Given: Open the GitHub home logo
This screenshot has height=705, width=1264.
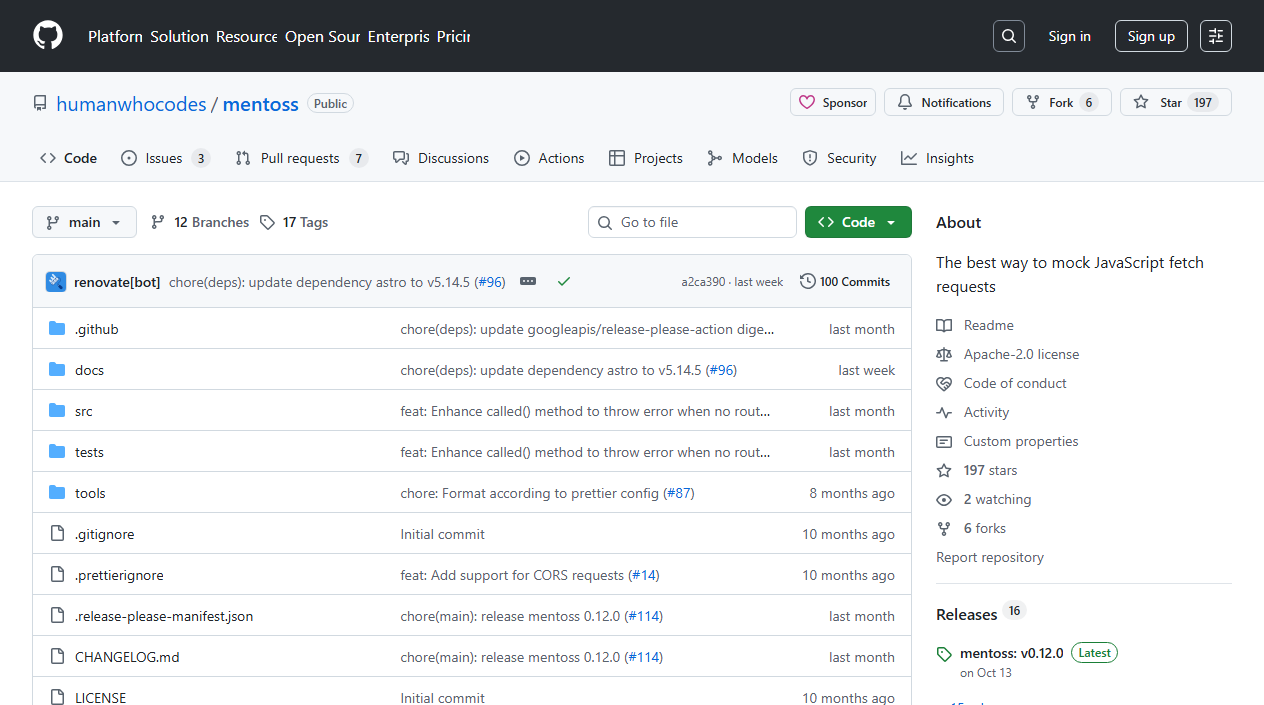Looking at the screenshot, I should 48,36.
